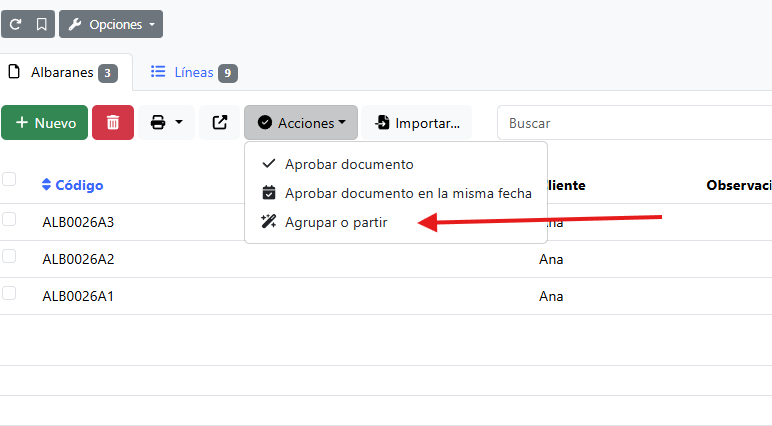This screenshot has width=772, height=426.
Task: Check the ALB0026A1 row checkbox
Action: click(x=9, y=293)
